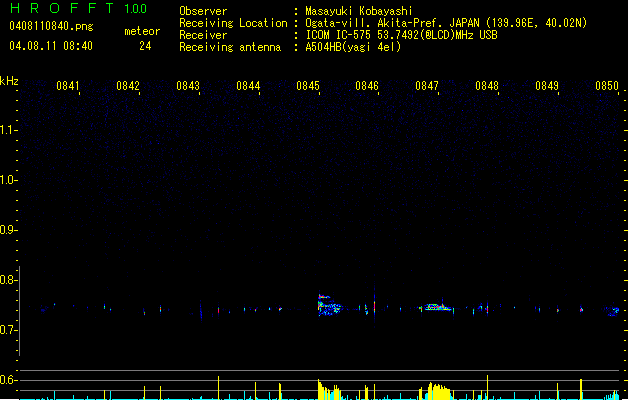The image size is (629, 400).
Task: Click the 0.7 kHz axis label
Action: click(8, 330)
